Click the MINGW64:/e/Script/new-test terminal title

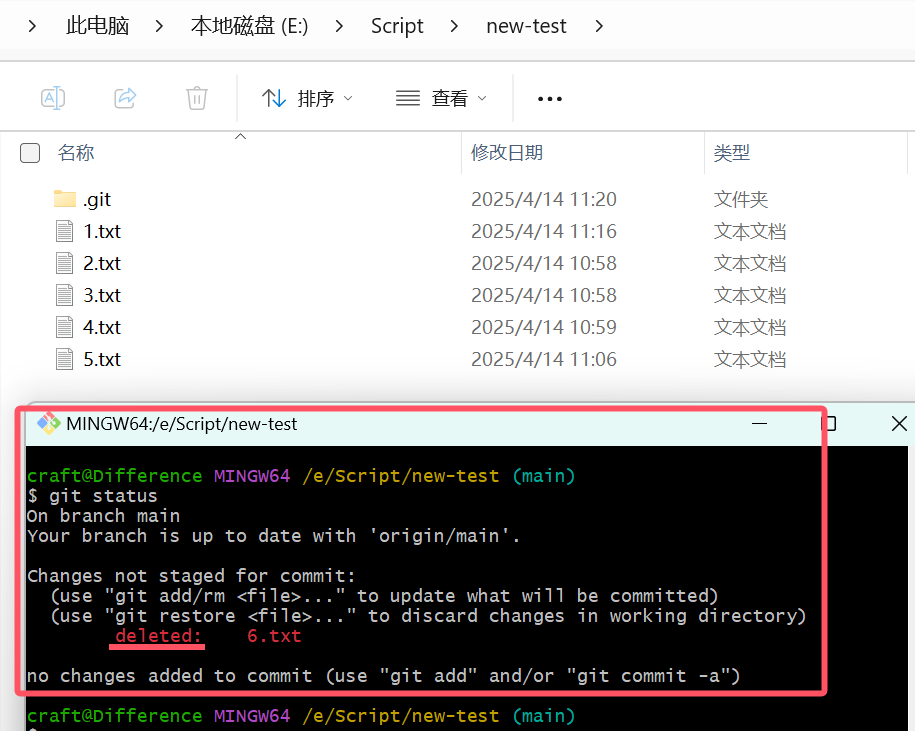tap(181, 424)
